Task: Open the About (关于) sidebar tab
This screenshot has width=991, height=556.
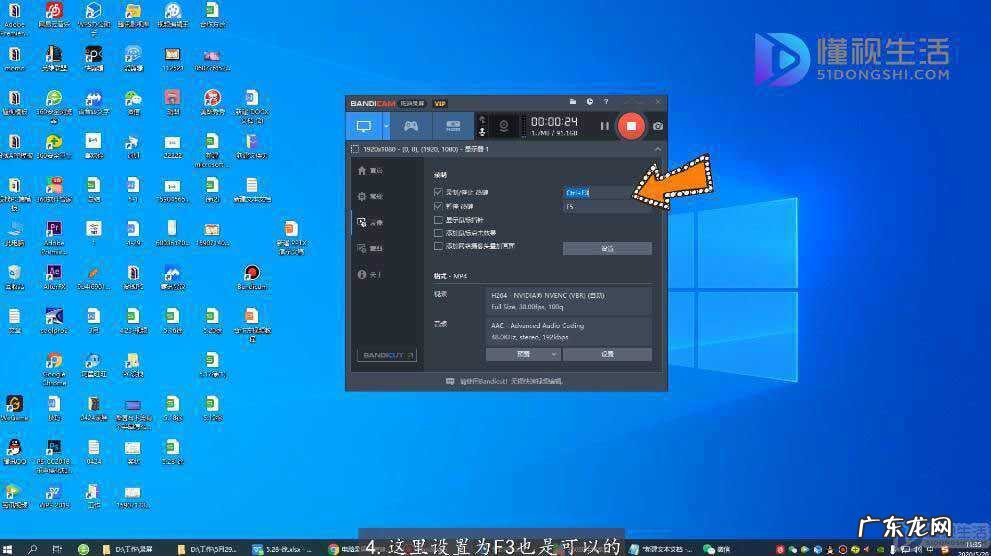Action: pyautogui.click(x=370, y=274)
